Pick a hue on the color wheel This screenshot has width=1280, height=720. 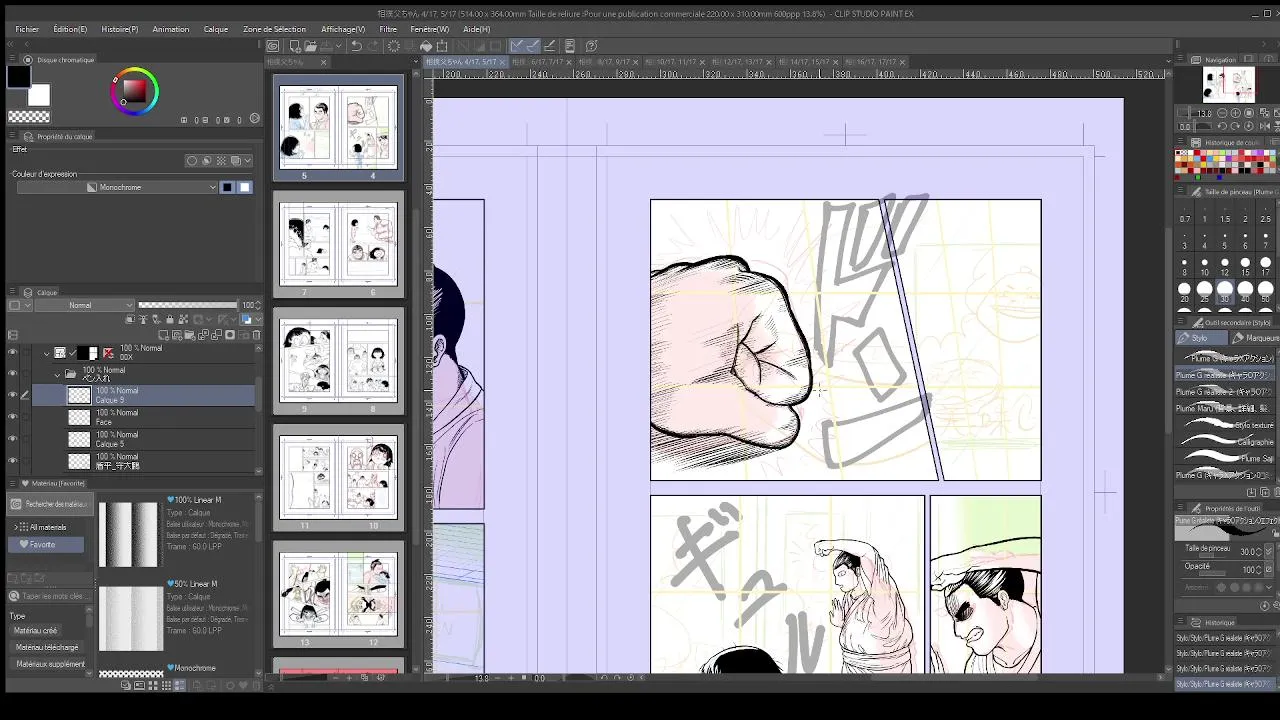134,92
